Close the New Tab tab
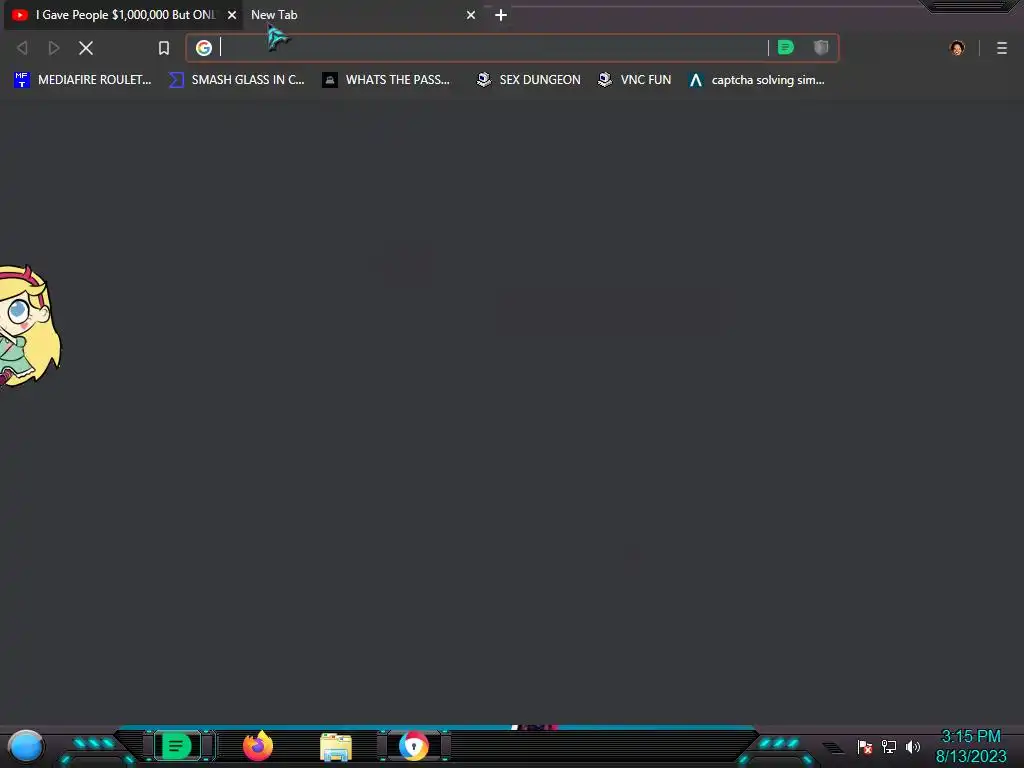 (471, 14)
